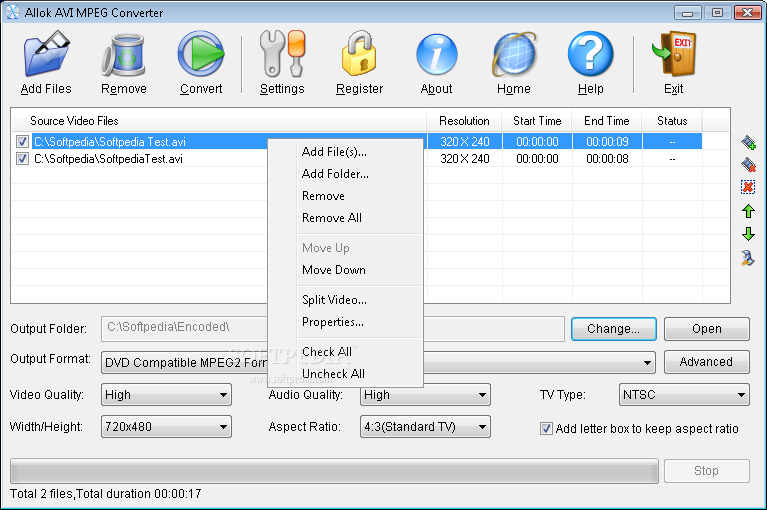Viewport: 767px width, 510px height.
Task: Select the C:\Softpedia\SoftpediaTest.avi row
Action: [x=357, y=159]
